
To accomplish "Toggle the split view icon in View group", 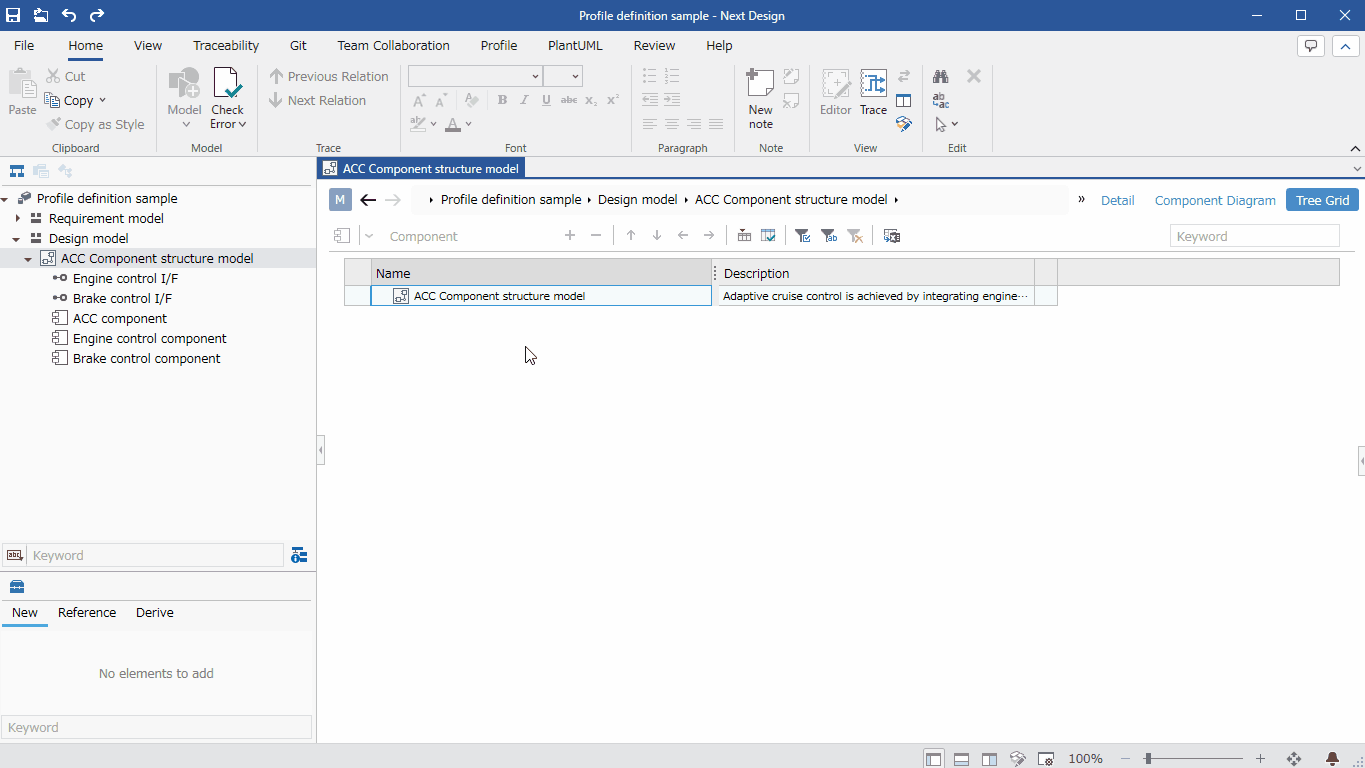I will 904,100.
